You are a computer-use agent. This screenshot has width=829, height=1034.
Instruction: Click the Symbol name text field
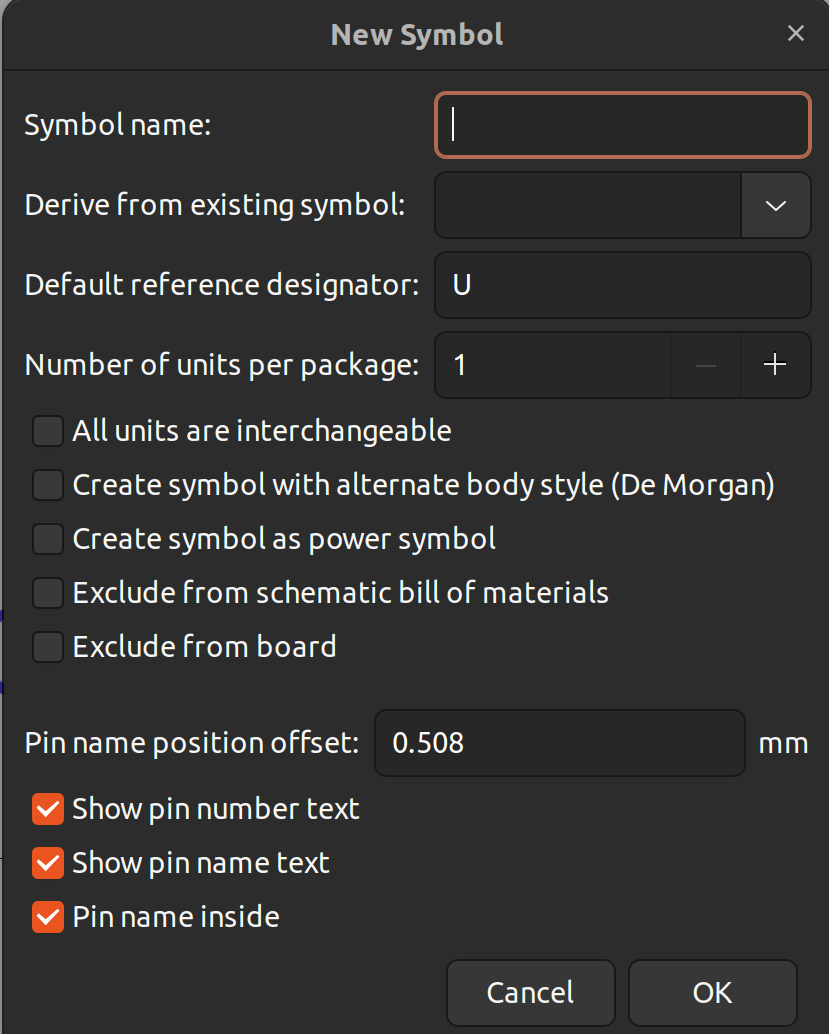[623, 125]
